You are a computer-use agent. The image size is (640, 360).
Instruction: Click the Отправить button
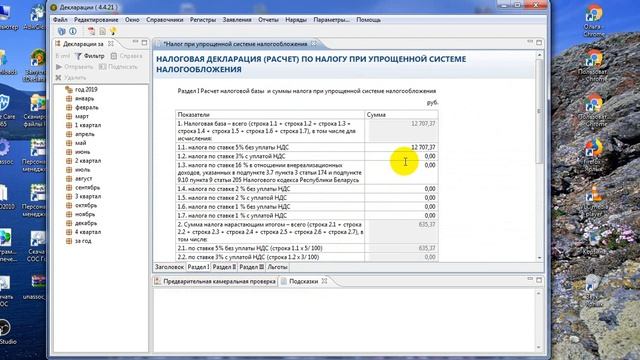(x=75, y=67)
